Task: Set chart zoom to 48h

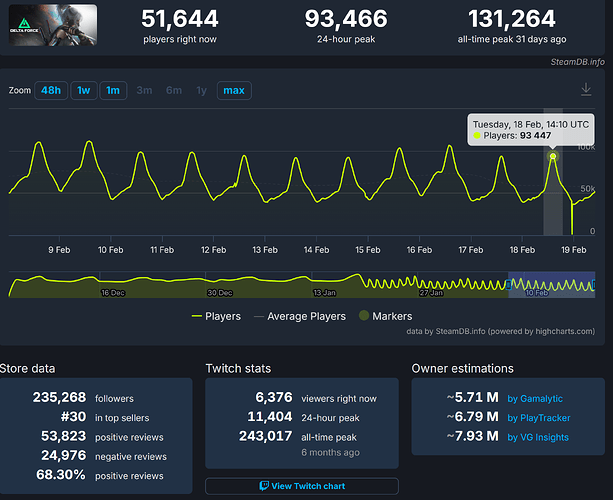Action: click(x=49, y=91)
